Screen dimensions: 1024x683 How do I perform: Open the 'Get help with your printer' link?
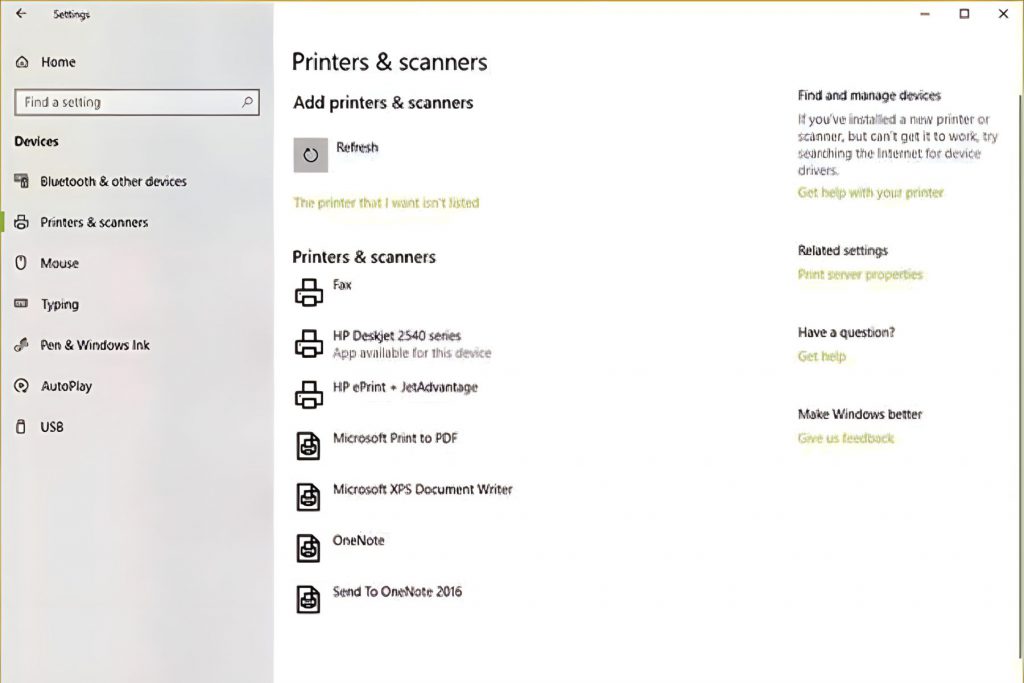pyautogui.click(x=870, y=193)
